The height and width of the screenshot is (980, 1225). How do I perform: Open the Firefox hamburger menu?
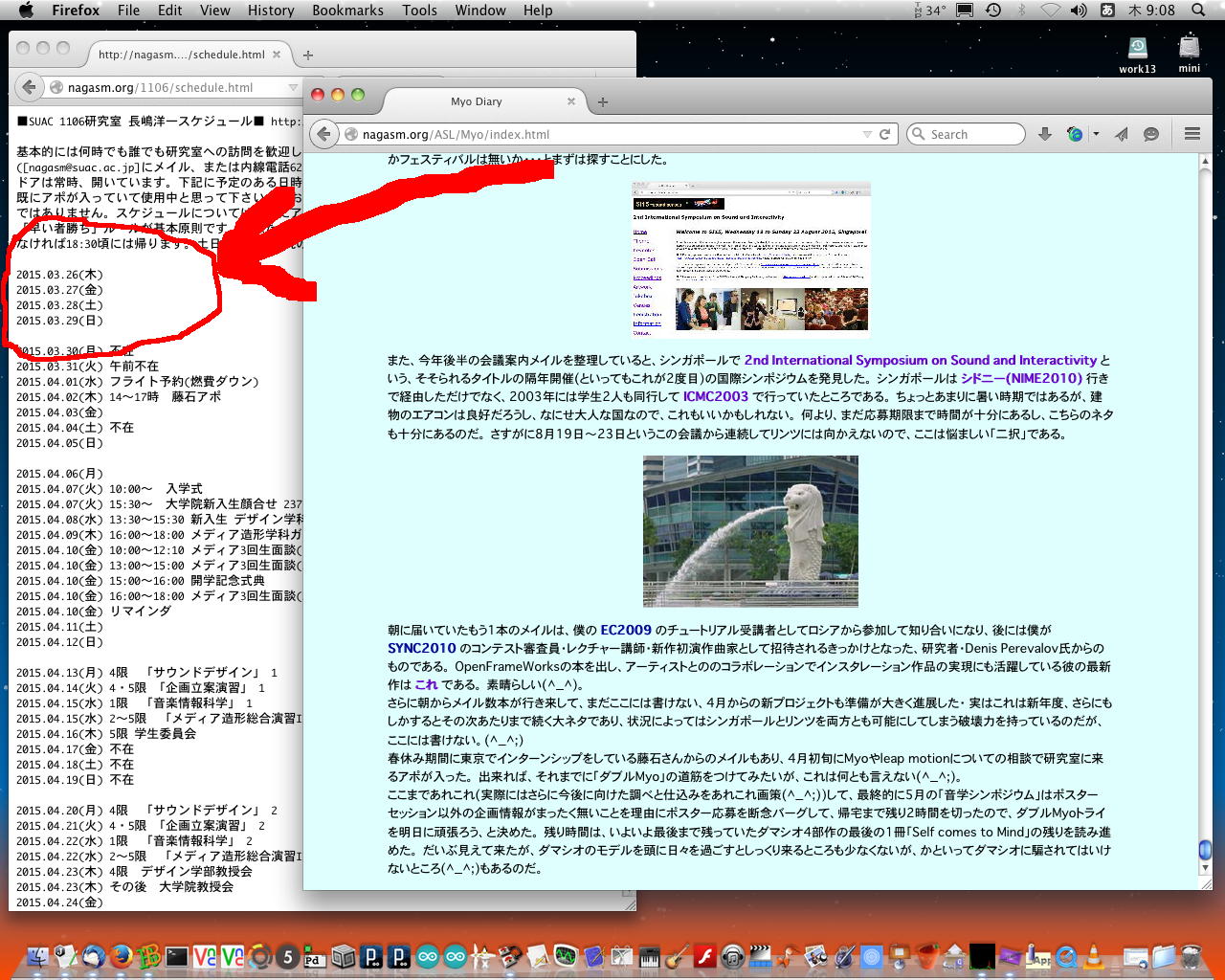1192,134
